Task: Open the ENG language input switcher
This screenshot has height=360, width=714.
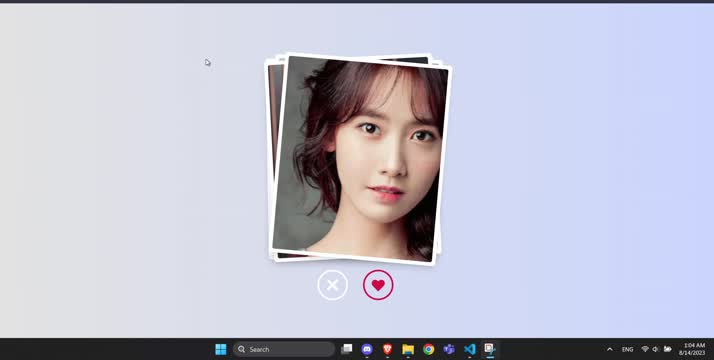Action: [627, 350]
